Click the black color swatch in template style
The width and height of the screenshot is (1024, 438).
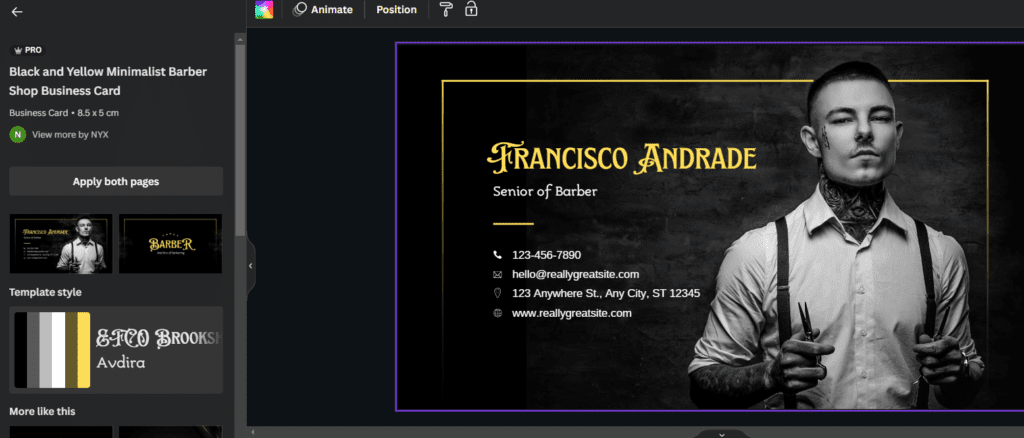[x=20, y=350]
